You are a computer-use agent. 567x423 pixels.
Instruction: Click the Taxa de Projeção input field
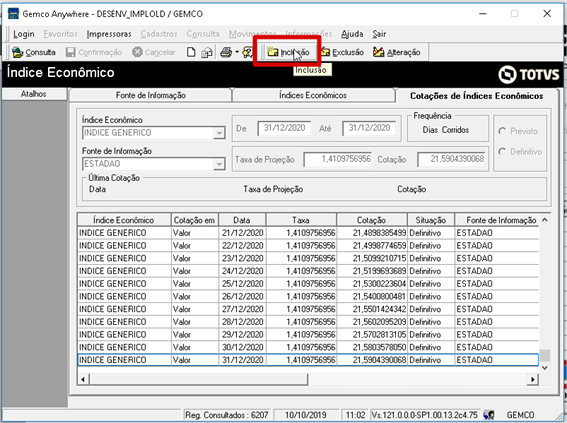pyautogui.click(x=337, y=159)
